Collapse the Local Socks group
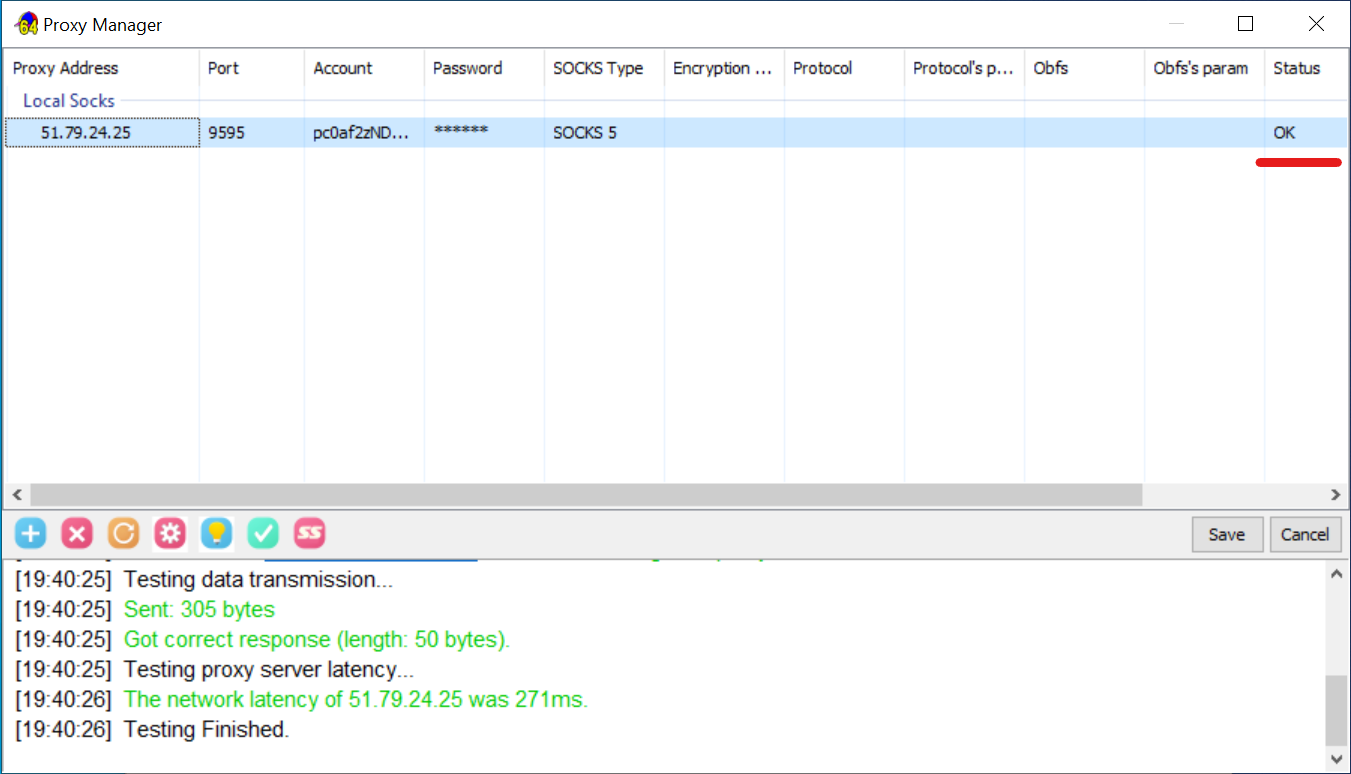Image resolution: width=1351 pixels, height=774 pixels. pos(69,101)
